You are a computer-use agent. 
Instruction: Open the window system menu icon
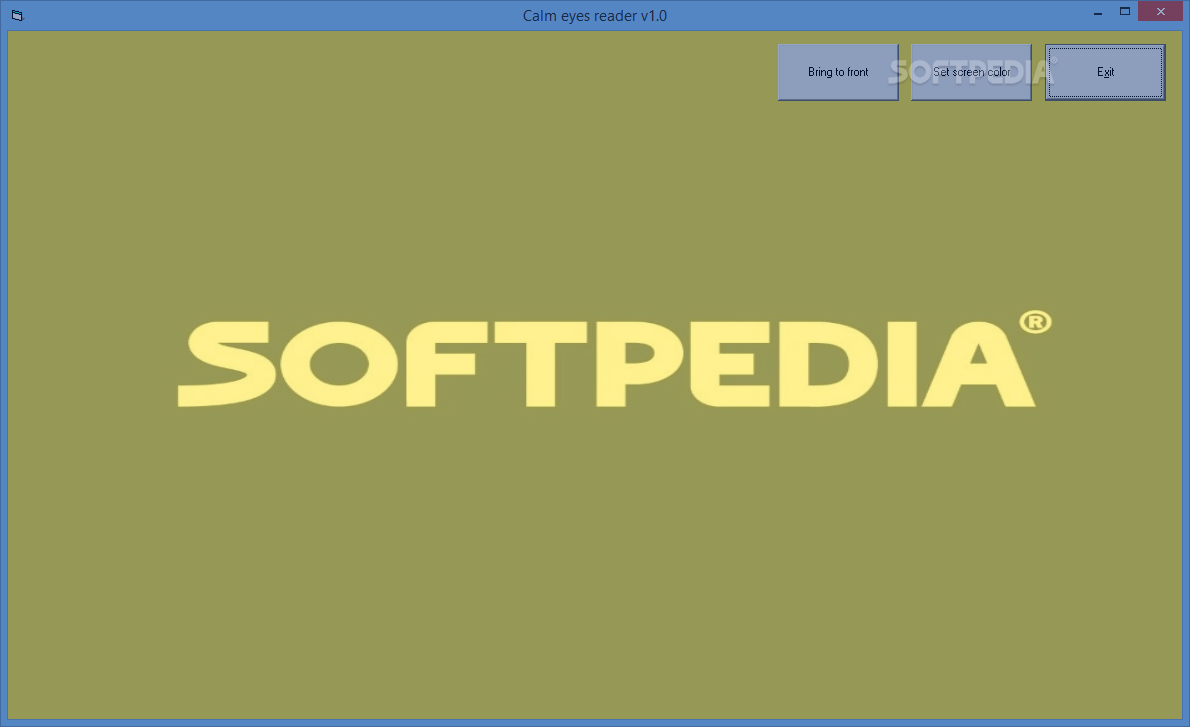coord(17,15)
